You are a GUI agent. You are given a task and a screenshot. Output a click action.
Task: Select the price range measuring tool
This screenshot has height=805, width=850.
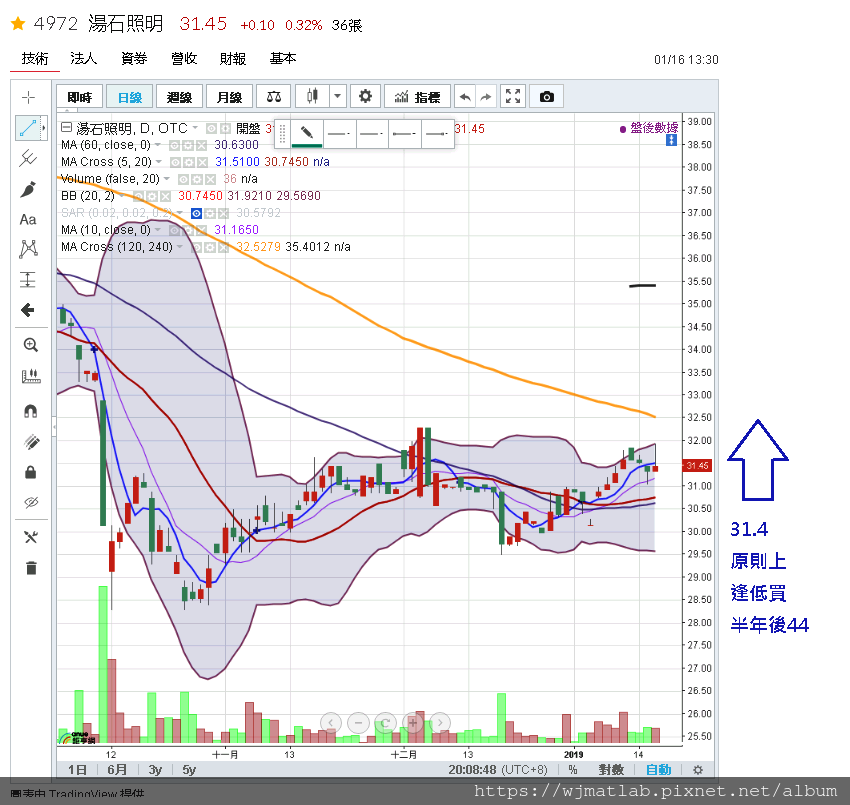[x=28, y=280]
